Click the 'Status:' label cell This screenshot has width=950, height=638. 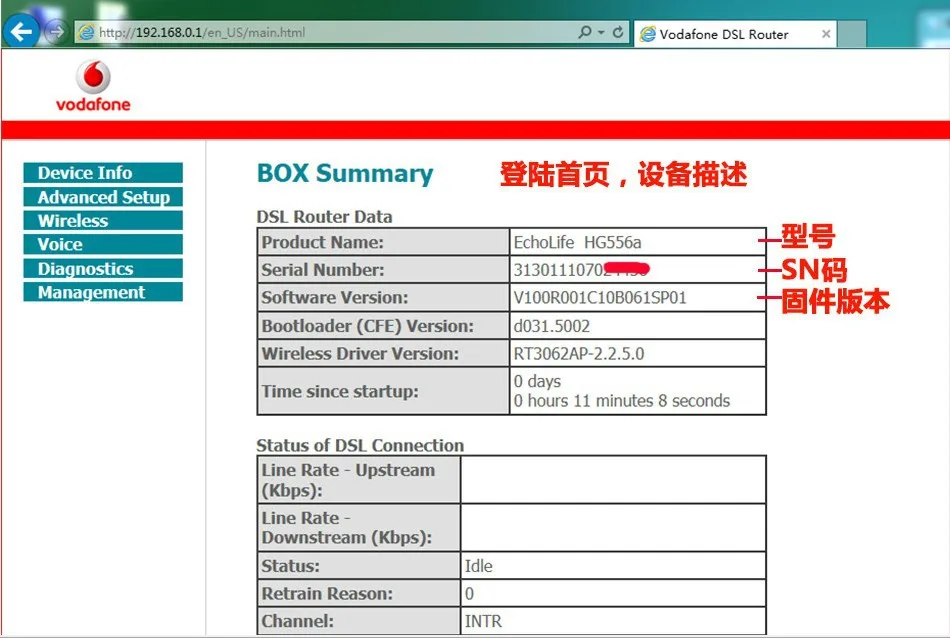[x=359, y=566]
